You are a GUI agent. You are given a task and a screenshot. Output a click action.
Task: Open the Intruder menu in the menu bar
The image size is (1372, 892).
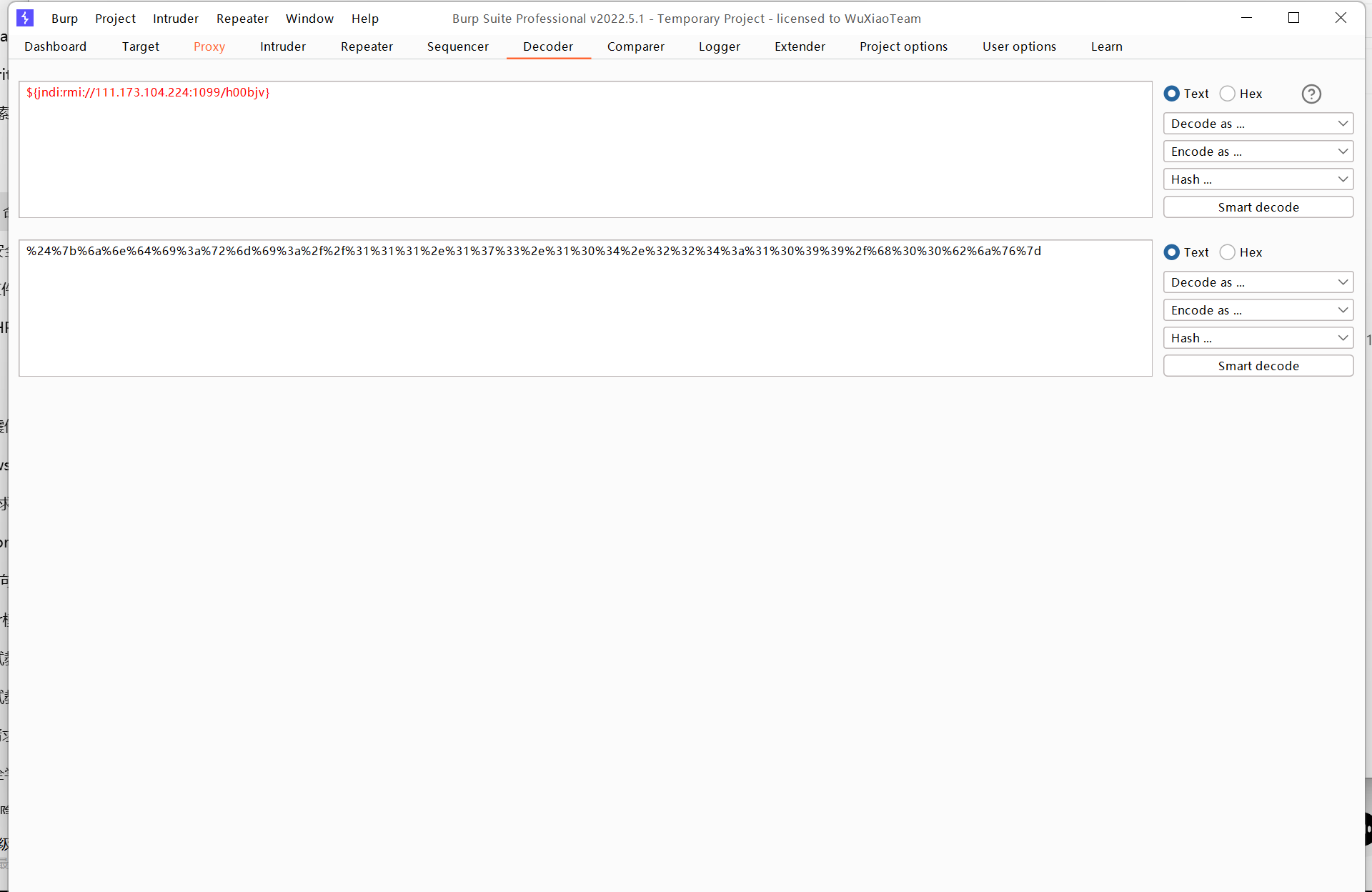click(x=176, y=19)
